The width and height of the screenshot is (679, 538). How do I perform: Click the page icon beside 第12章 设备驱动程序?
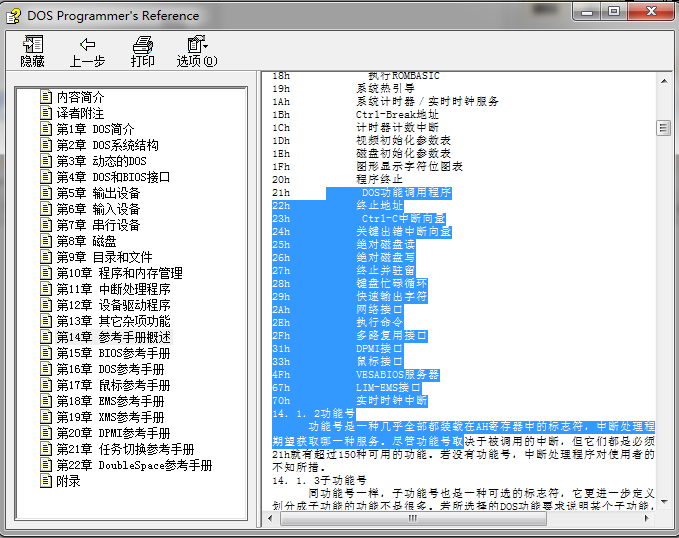coord(46,305)
